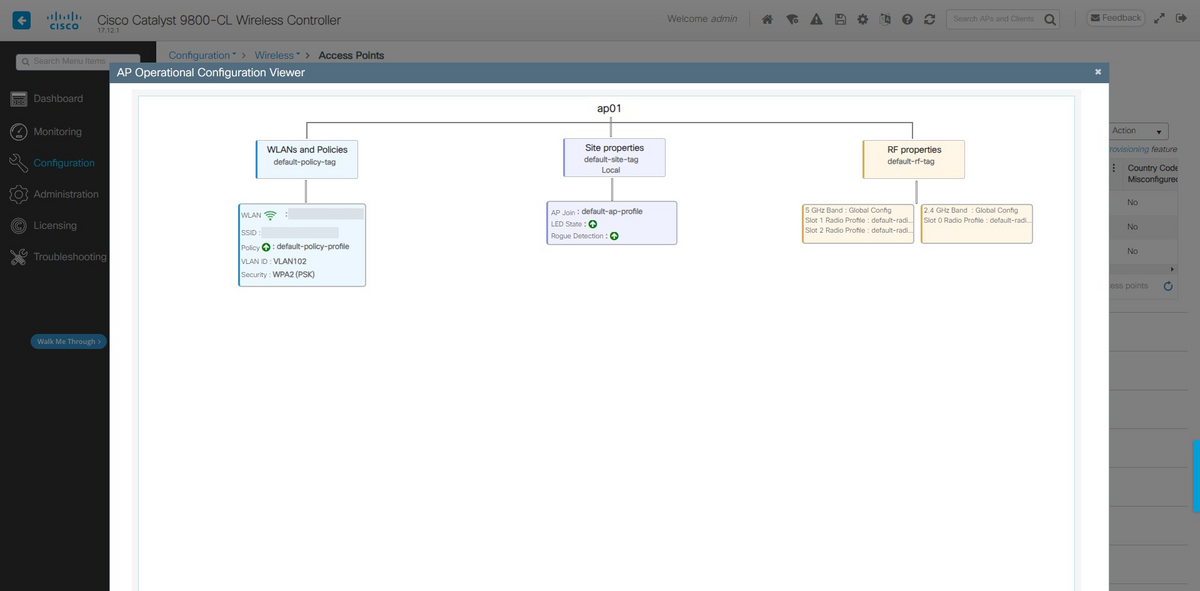
Task: Refresh access points with the circular arrow icon
Action: tap(1167, 285)
